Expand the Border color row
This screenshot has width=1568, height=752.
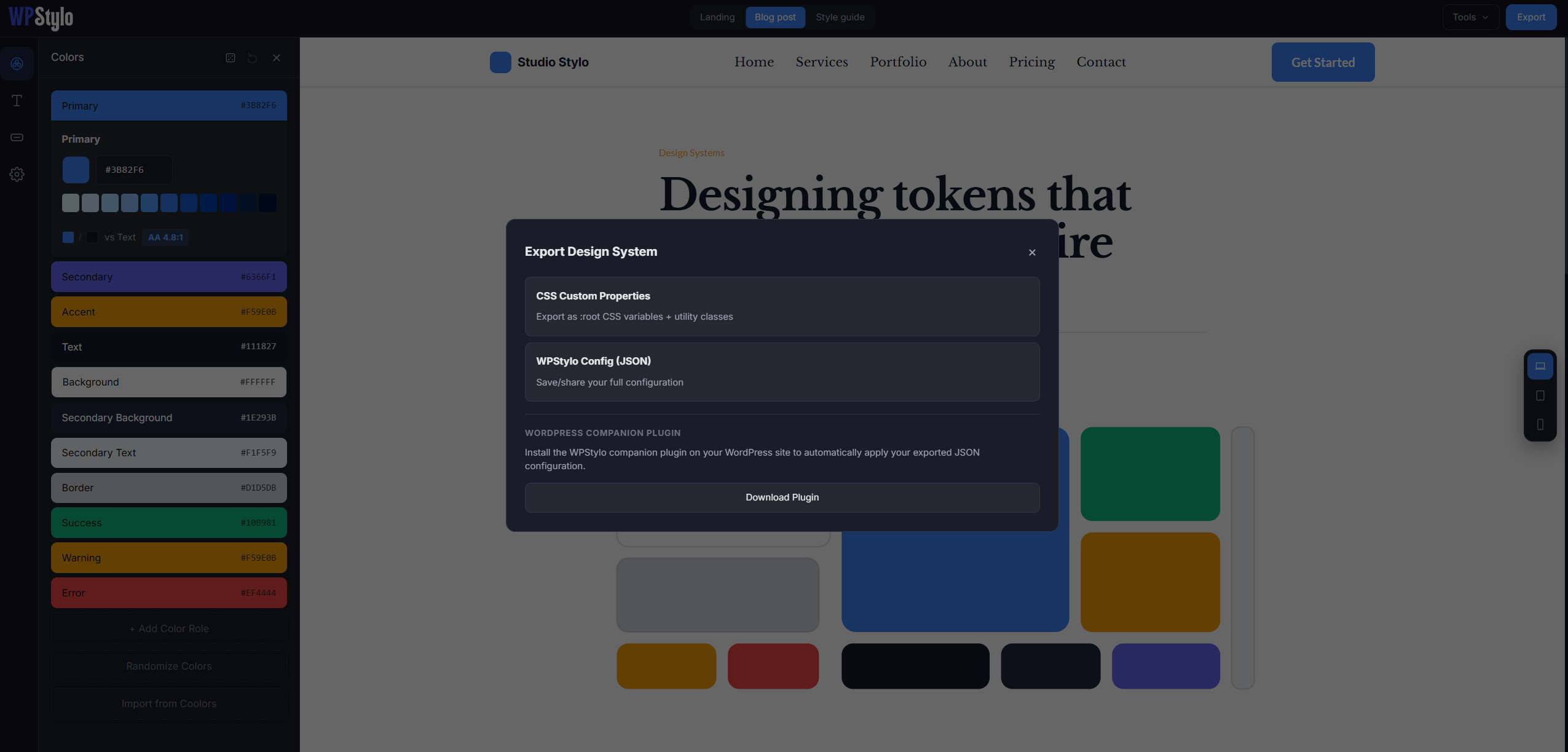[169, 488]
